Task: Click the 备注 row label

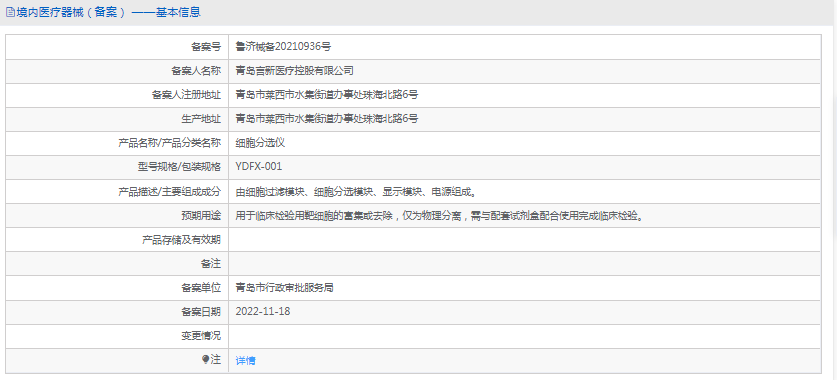Action: click(x=211, y=264)
